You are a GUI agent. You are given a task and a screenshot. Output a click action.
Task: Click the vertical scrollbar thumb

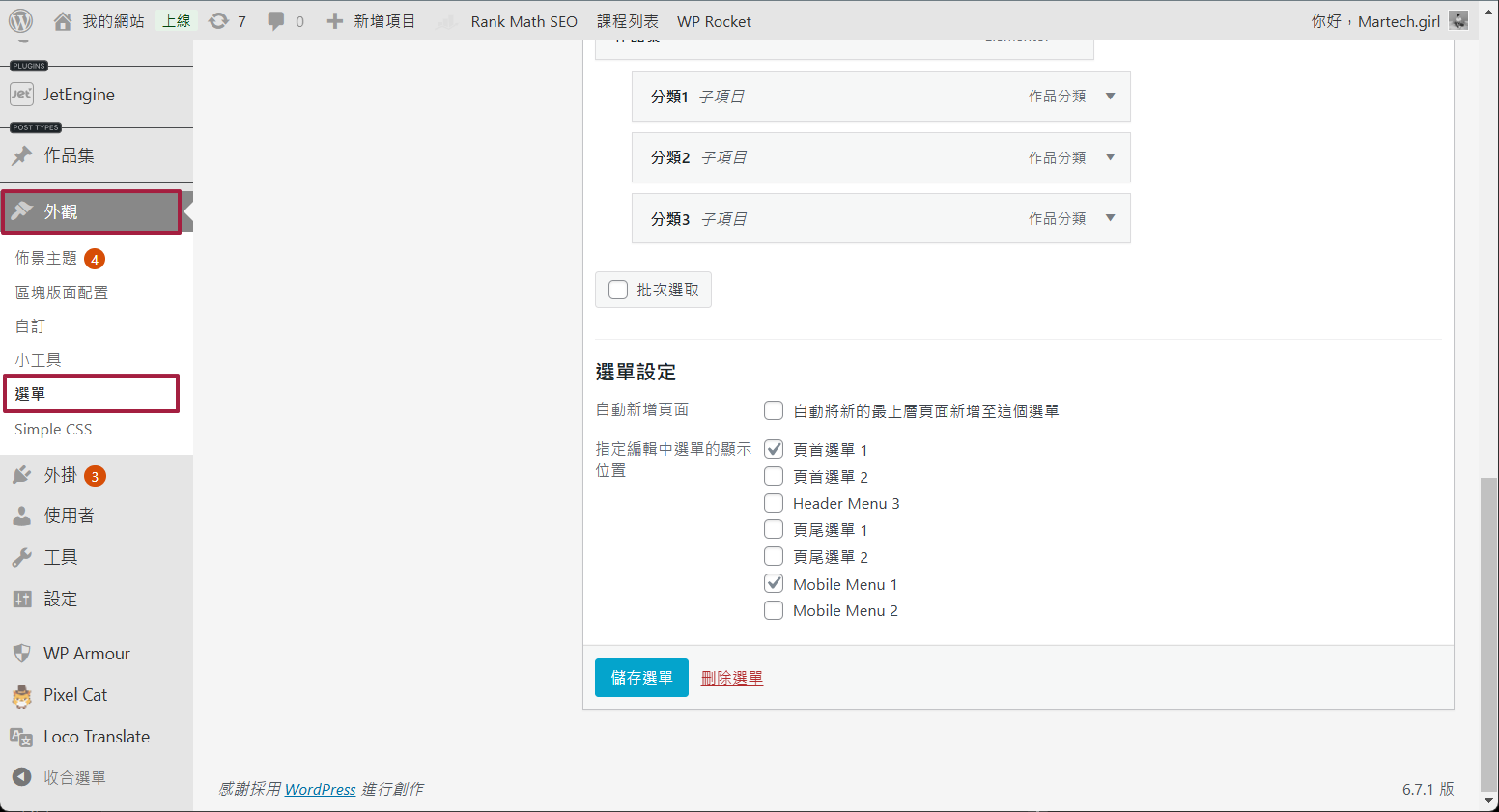pyautogui.click(x=1488, y=633)
